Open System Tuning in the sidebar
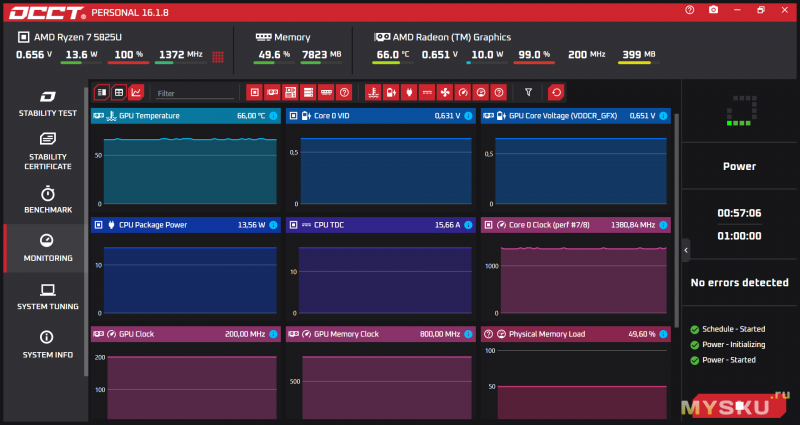Screen dimensions: 800x425 pos(47,296)
